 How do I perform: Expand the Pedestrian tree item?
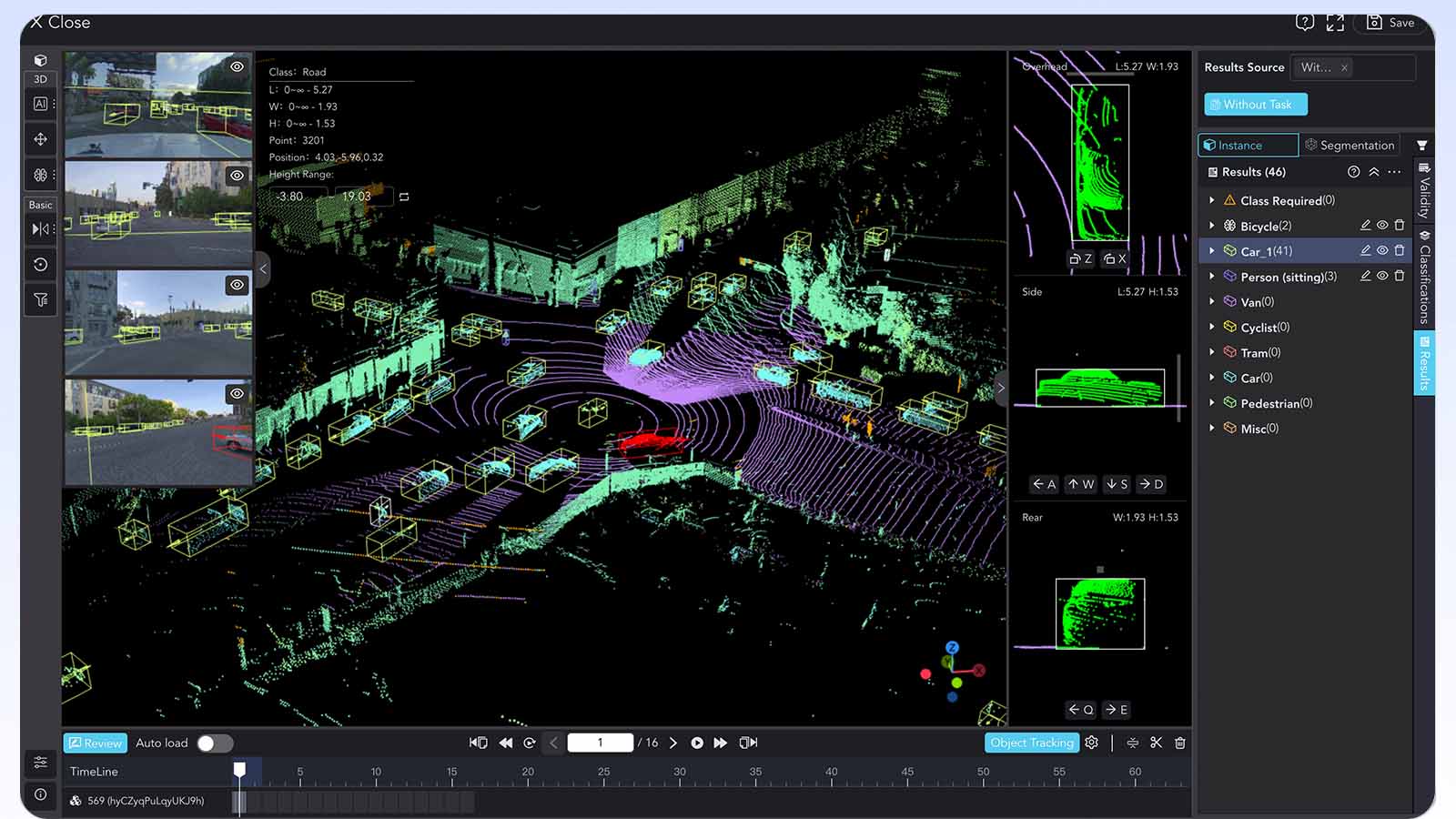pos(1211,402)
